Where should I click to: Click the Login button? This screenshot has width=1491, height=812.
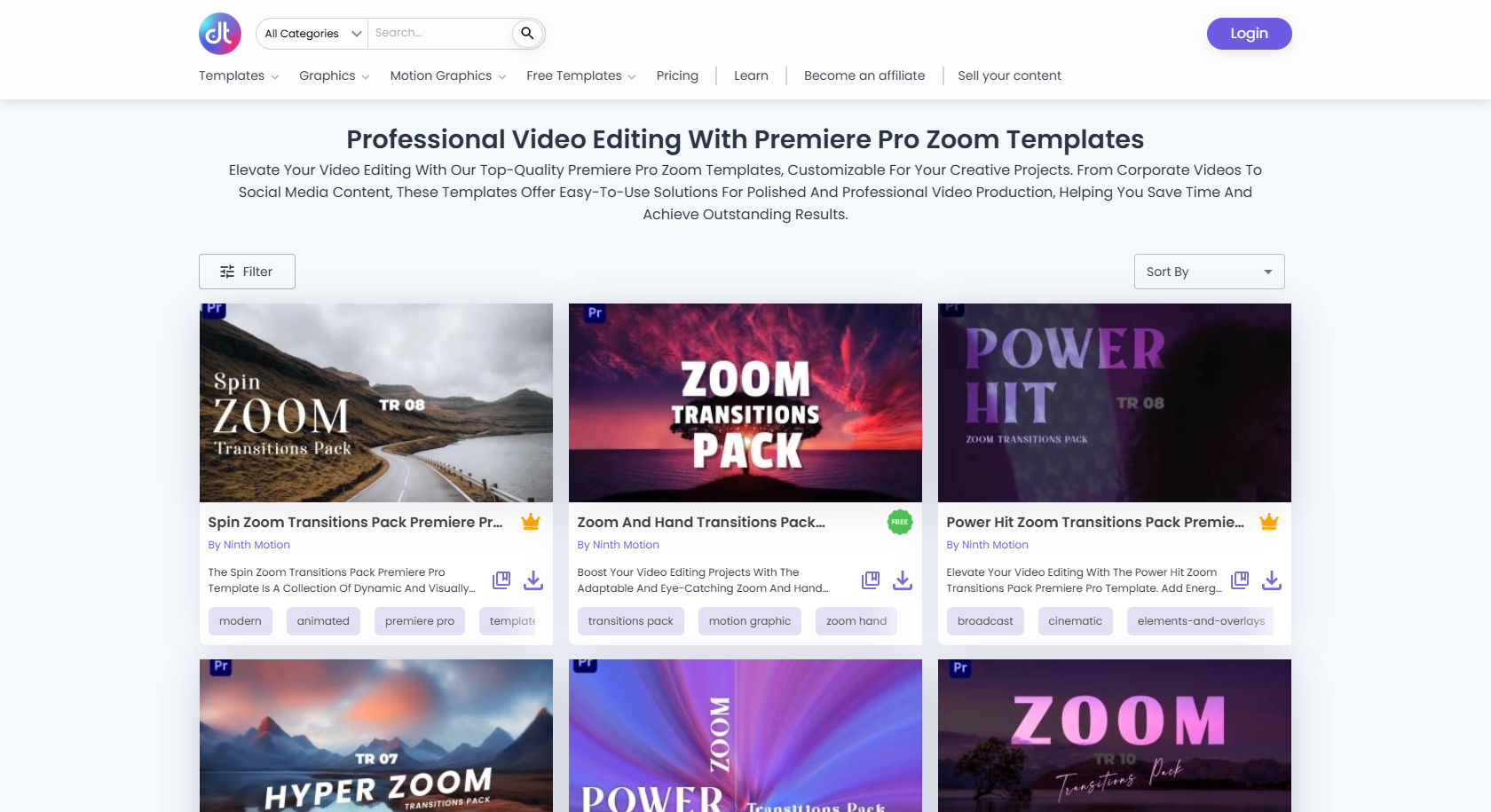(x=1249, y=34)
